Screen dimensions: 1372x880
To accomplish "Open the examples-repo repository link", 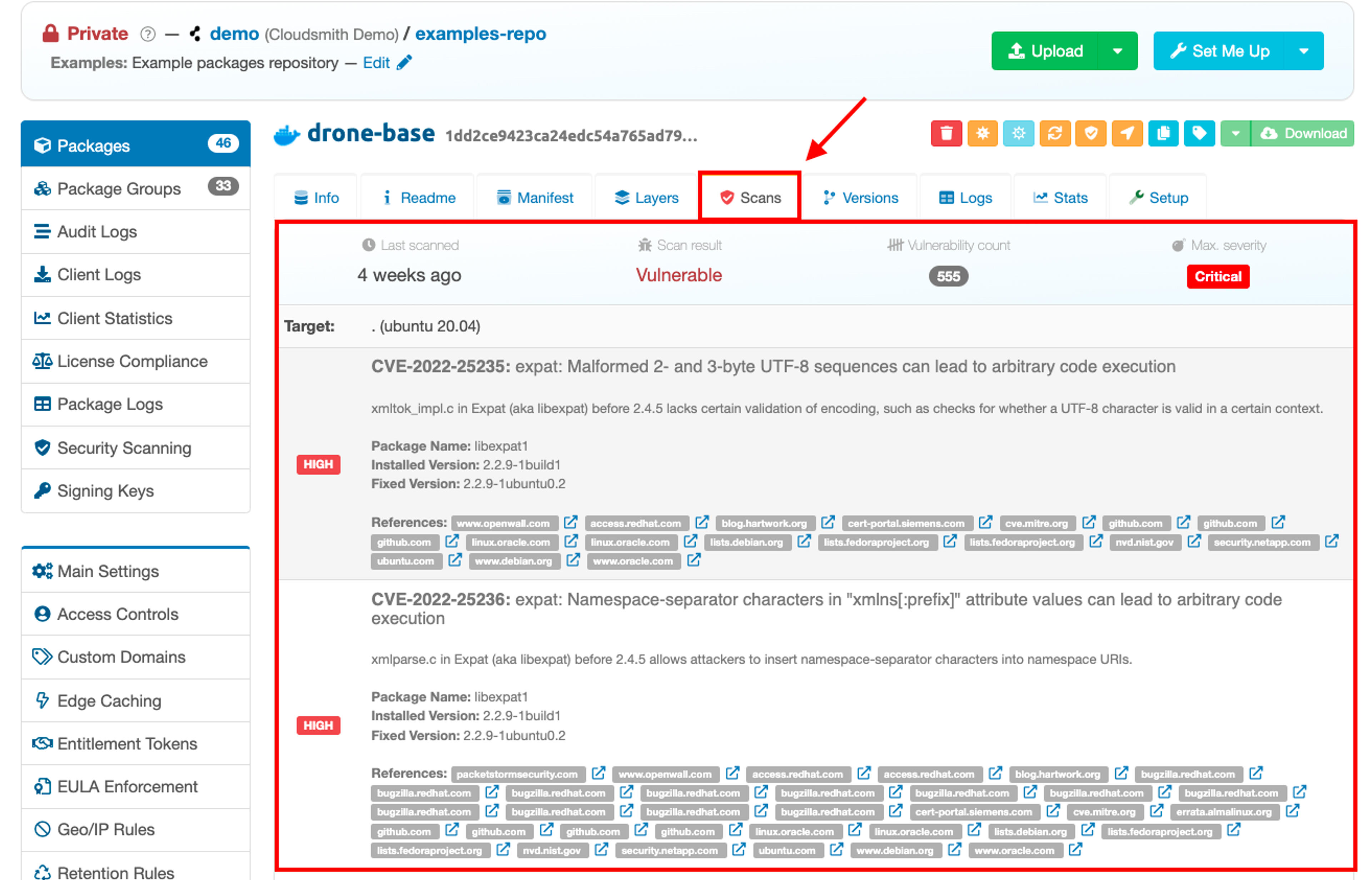I will pyautogui.click(x=480, y=34).
